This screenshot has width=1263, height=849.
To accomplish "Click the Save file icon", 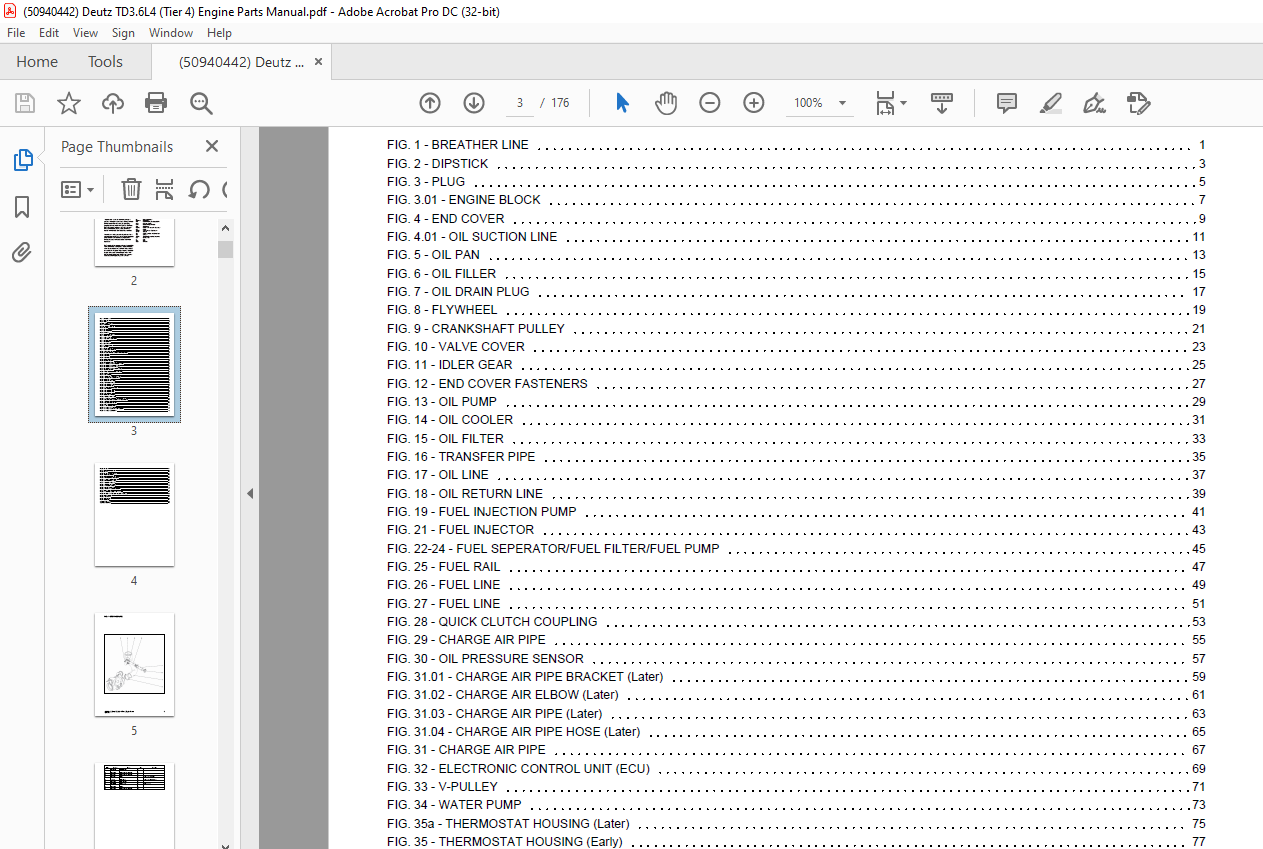I will 25,103.
